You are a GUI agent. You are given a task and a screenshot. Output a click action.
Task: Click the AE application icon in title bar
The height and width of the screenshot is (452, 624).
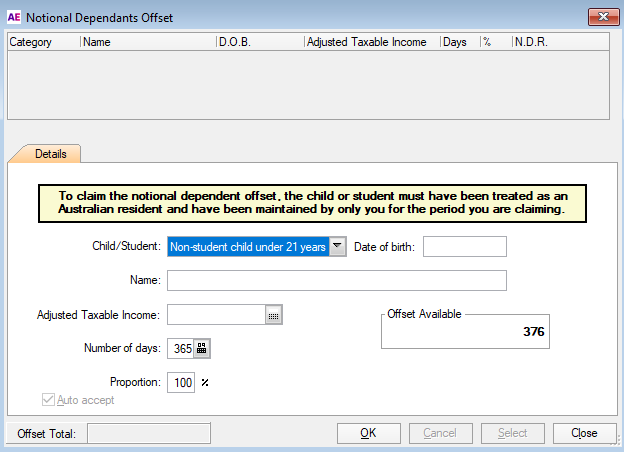tap(14, 16)
